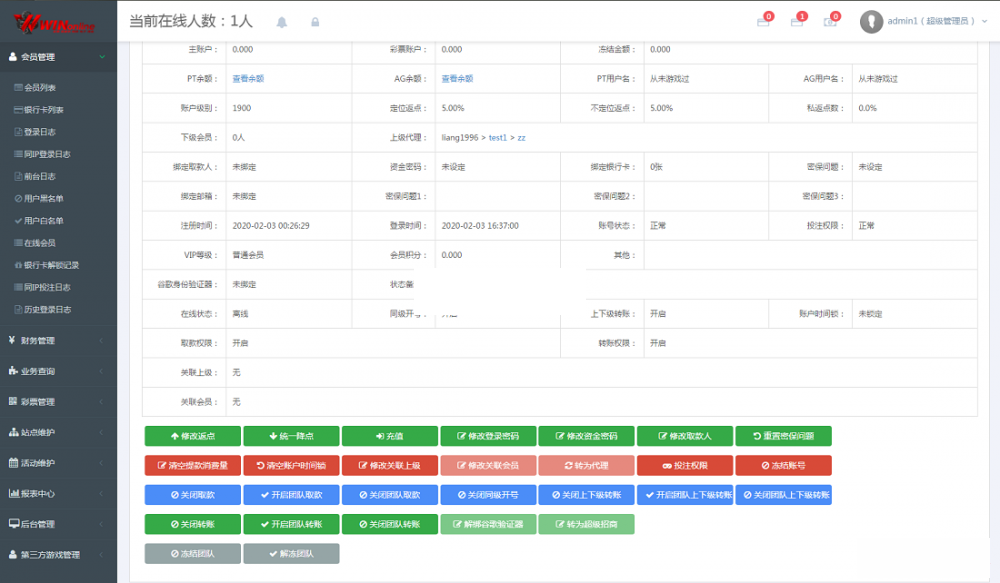Click the bell notification icon in header

[x=281, y=21]
